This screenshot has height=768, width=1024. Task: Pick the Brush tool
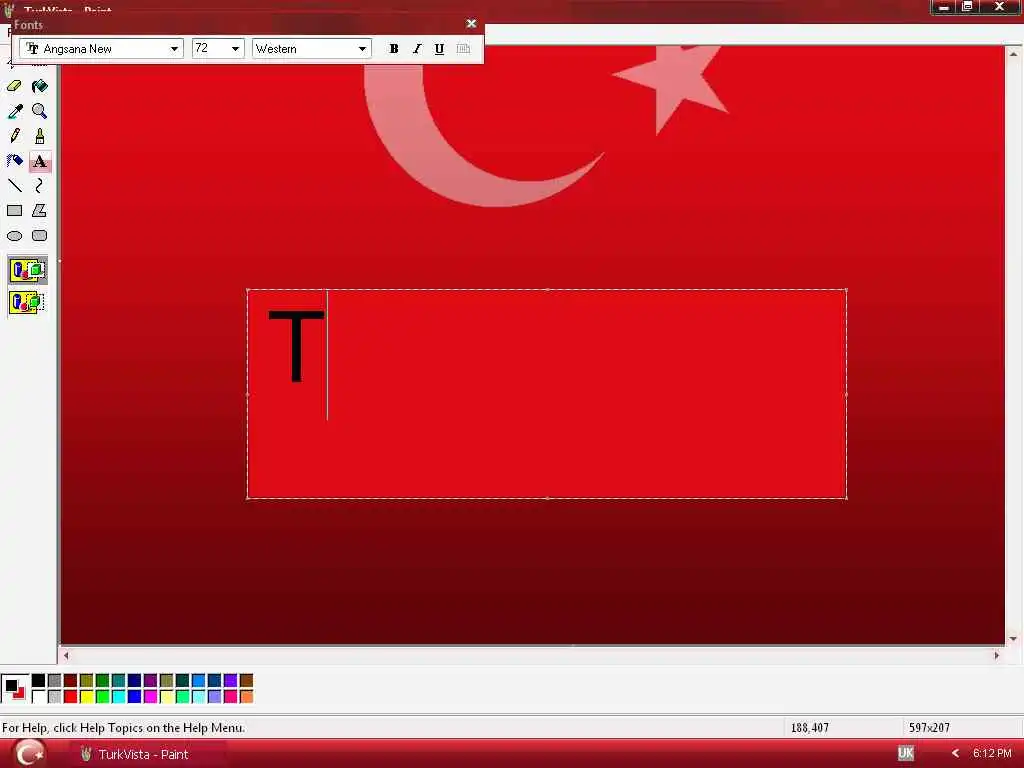pyautogui.click(x=39, y=136)
